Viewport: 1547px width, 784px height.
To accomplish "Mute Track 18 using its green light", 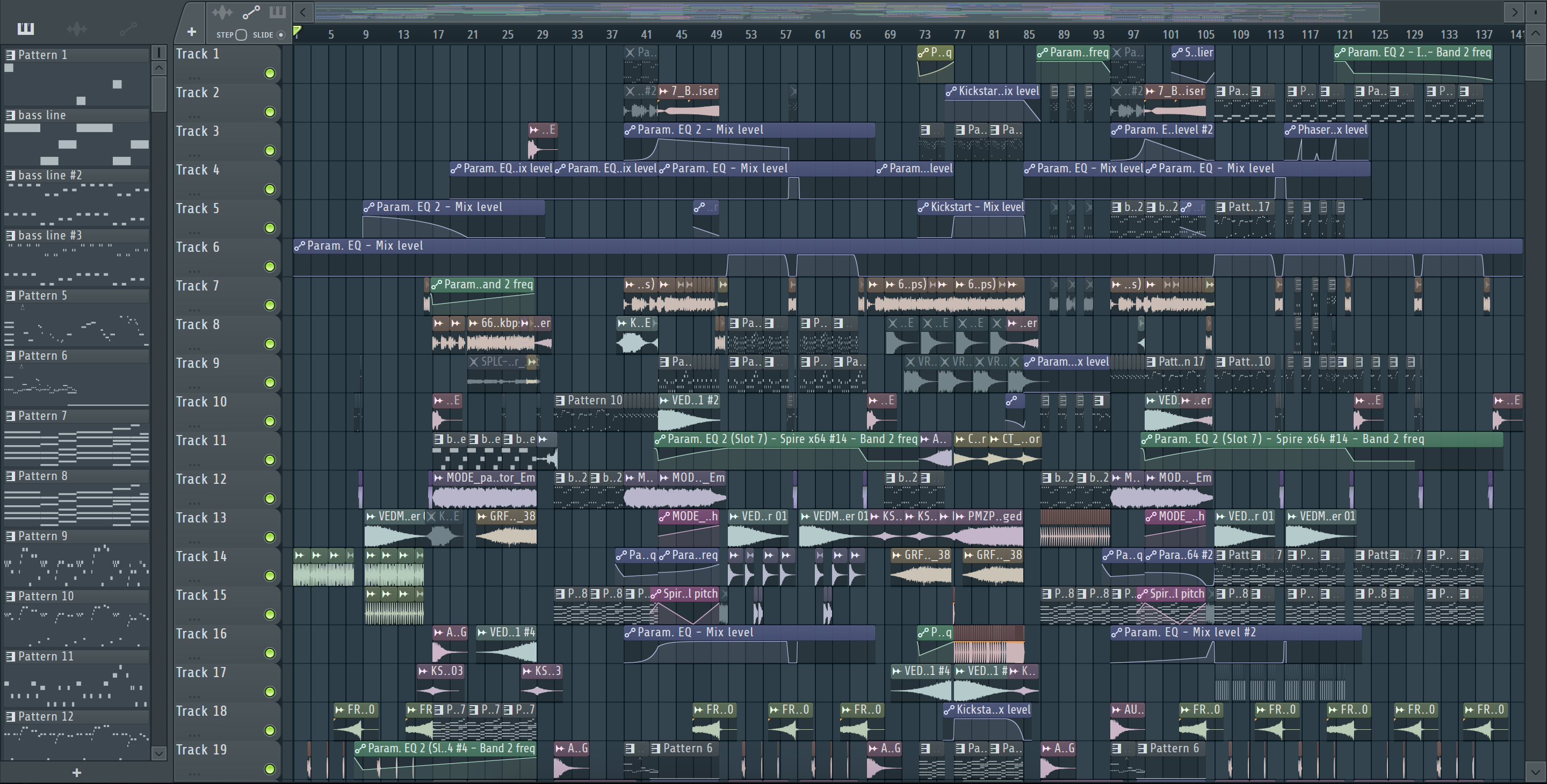I will 270,731.
